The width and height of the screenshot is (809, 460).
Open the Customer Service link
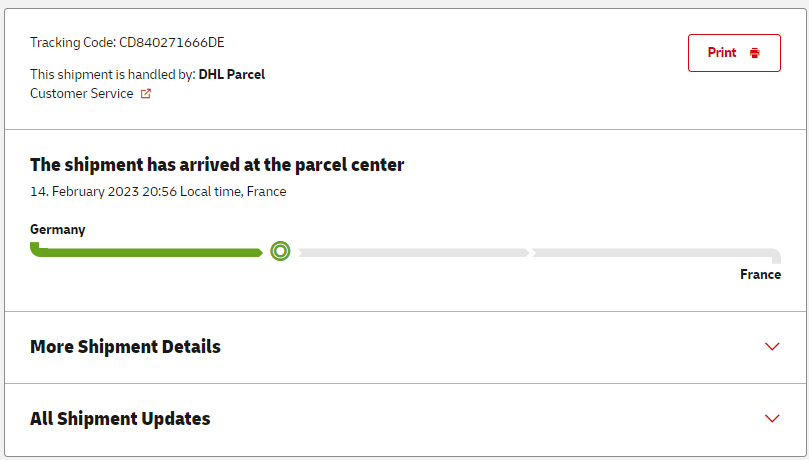coord(81,94)
